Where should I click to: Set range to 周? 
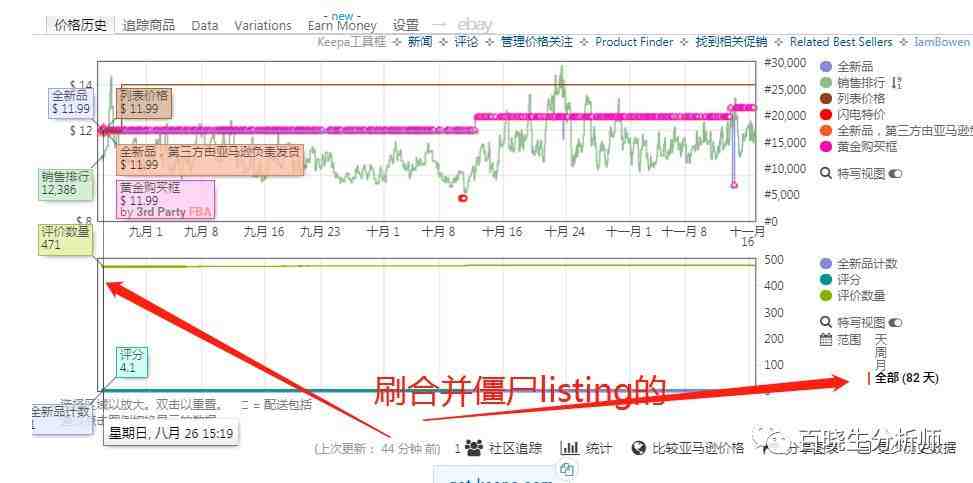[881, 351]
